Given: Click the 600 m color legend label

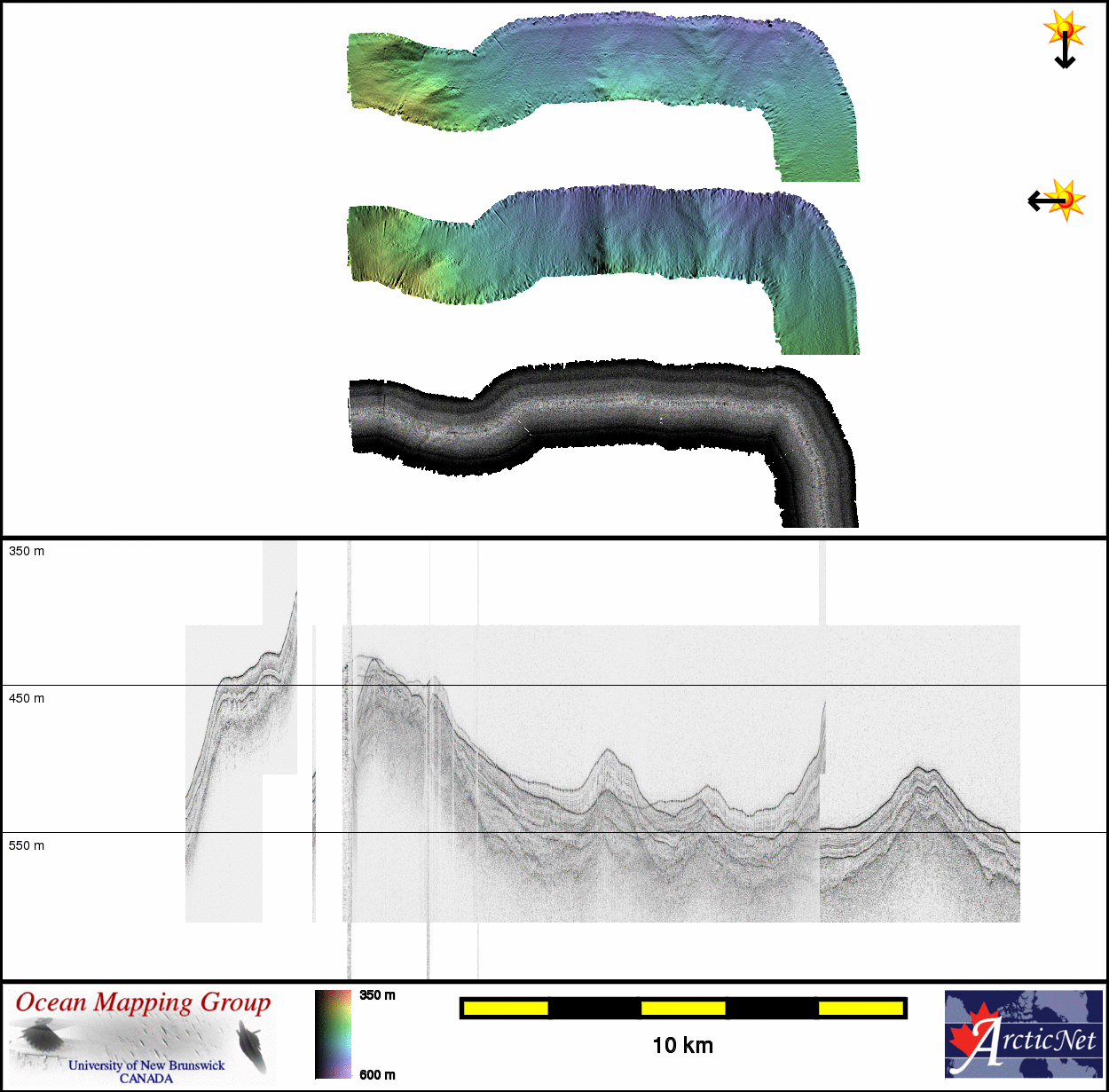Looking at the screenshot, I should [377, 1074].
